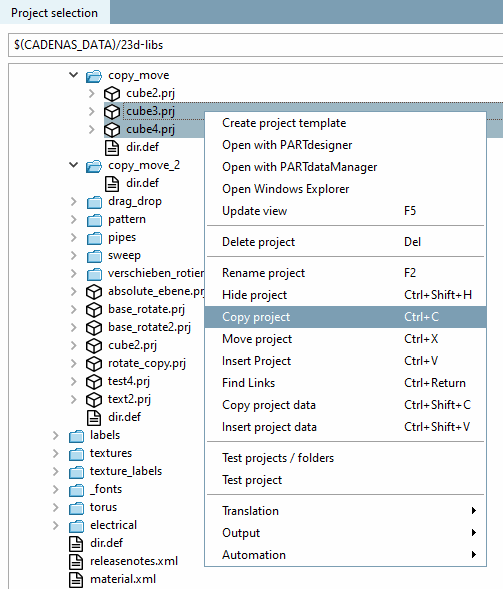Expand the cube2.prj node under copy_move
503x589 pixels.
pos(92,93)
